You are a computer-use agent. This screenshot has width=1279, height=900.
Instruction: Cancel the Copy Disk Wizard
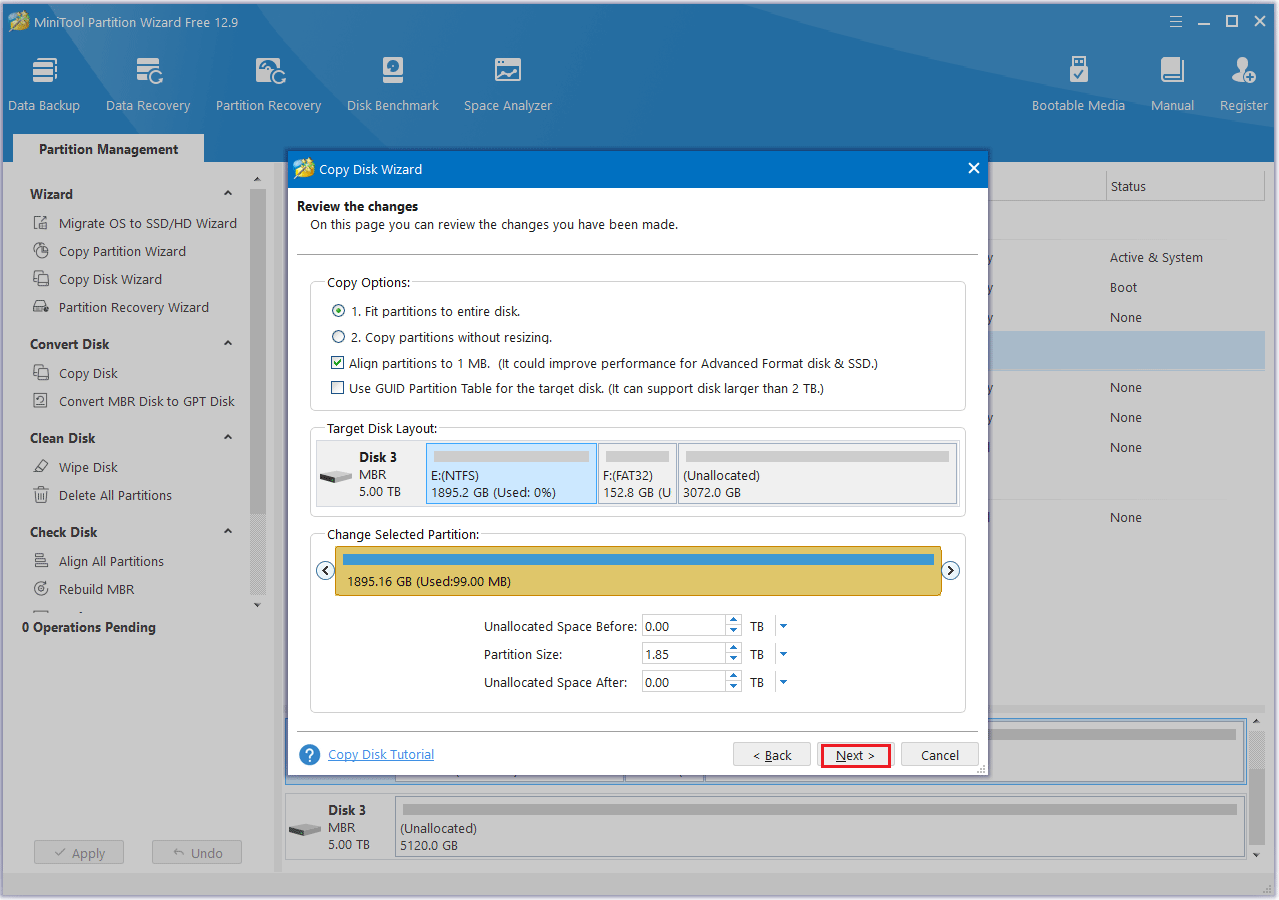pos(940,755)
